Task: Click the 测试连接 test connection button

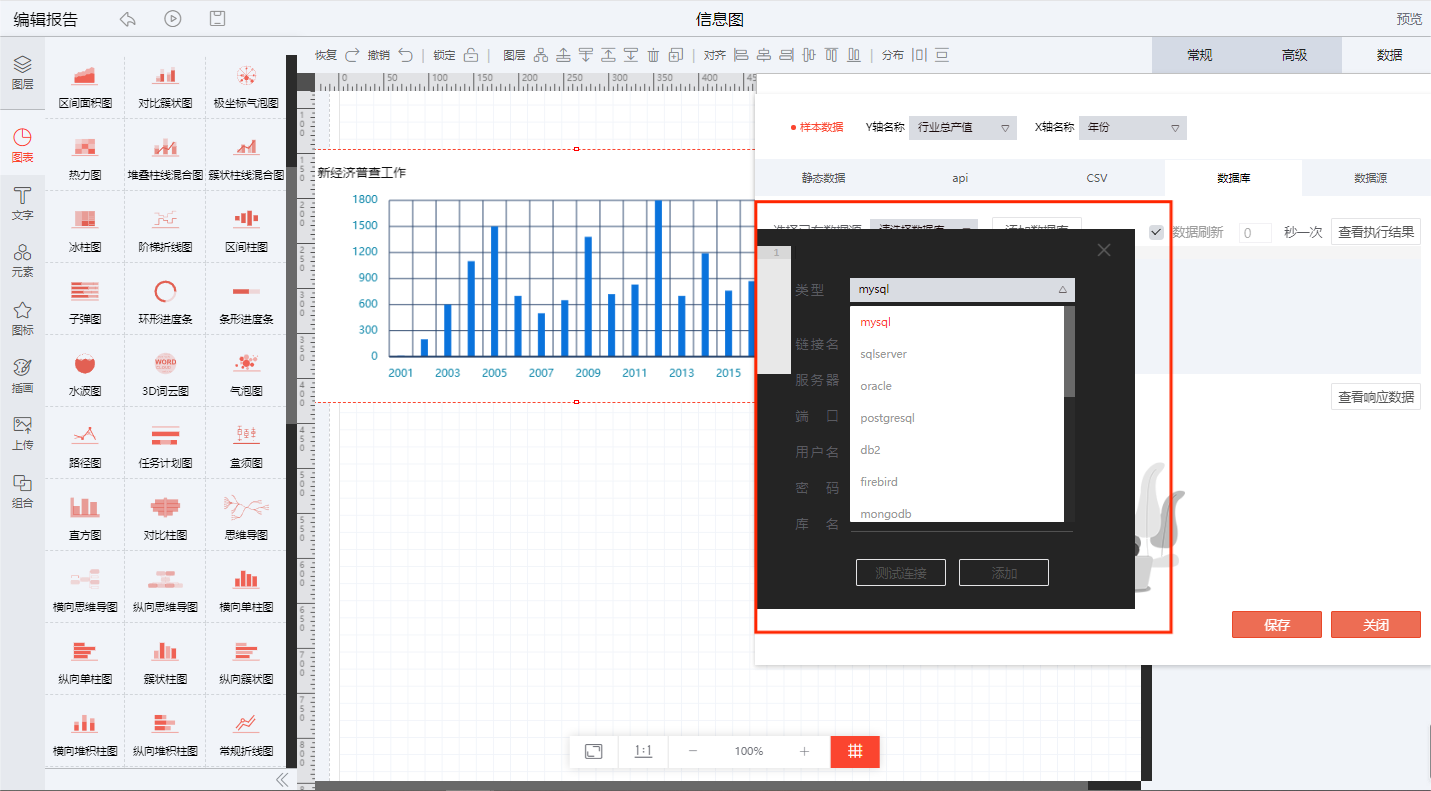Action: [x=901, y=573]
